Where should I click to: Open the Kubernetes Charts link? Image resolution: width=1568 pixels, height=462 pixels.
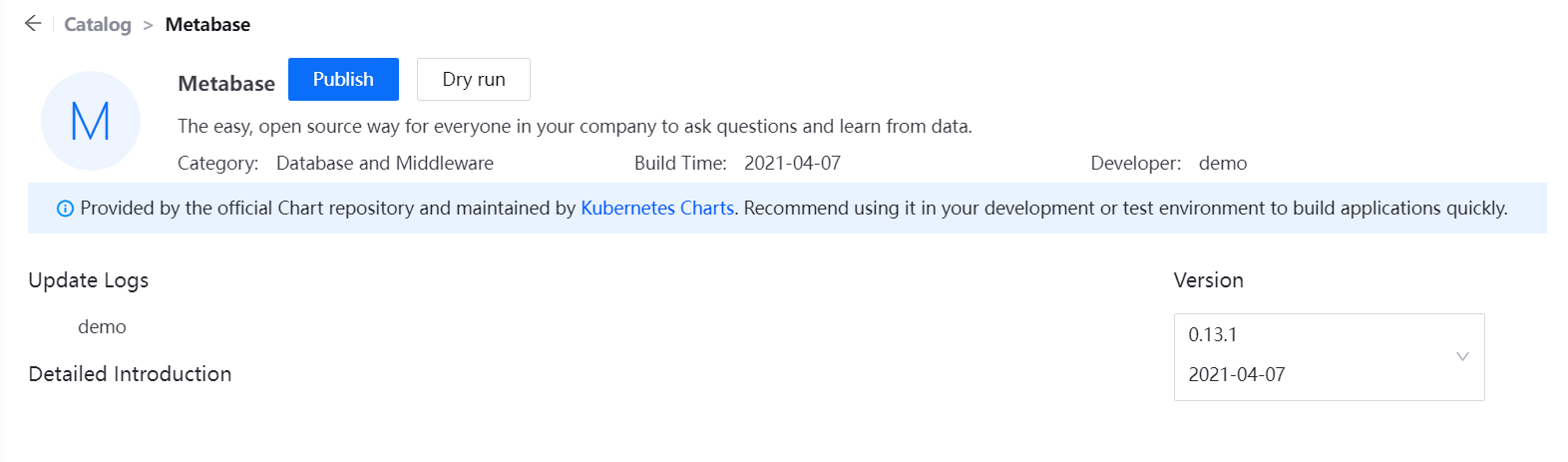(x=657, y=209)
